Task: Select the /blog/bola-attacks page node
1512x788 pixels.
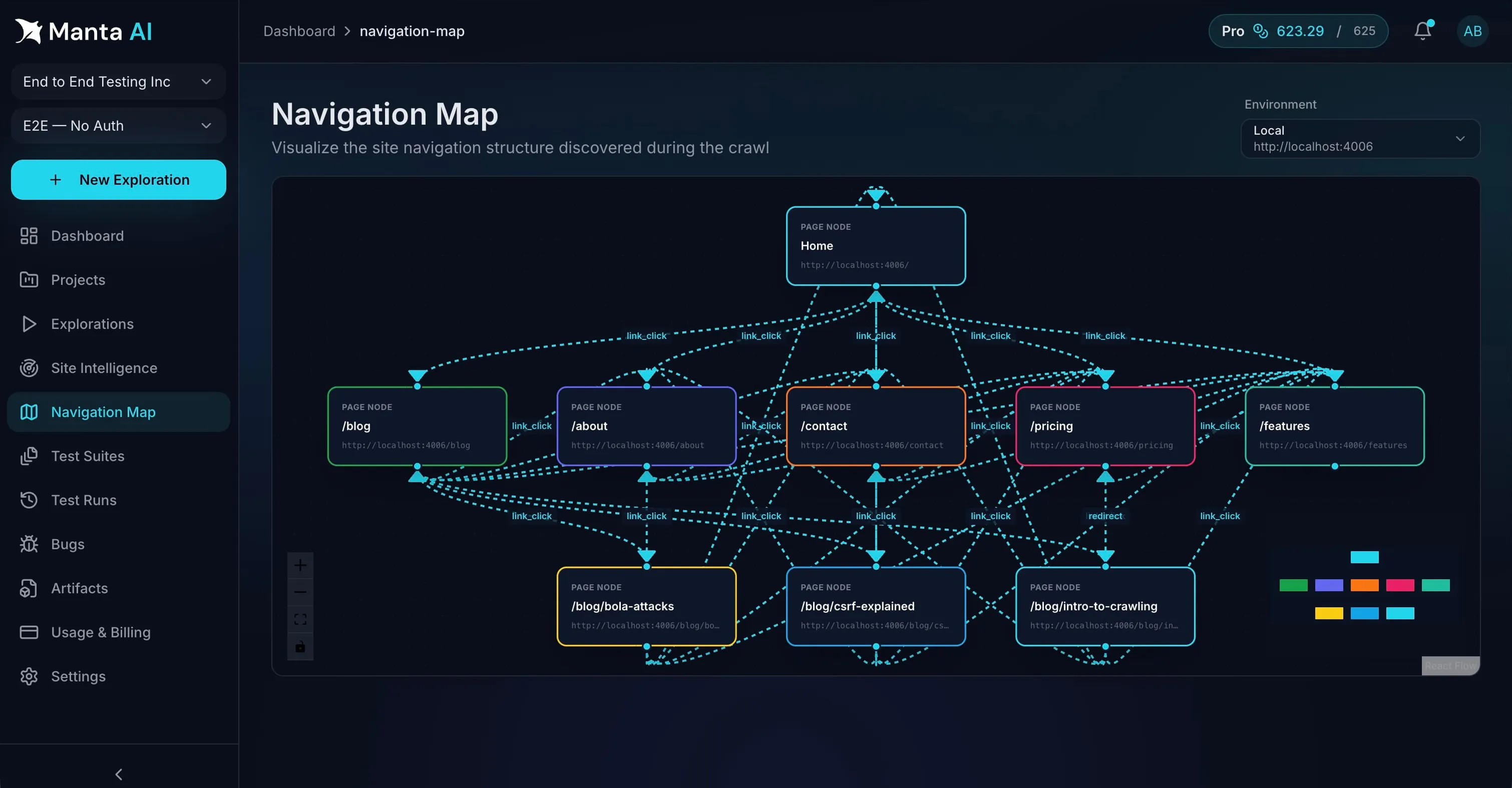Action: pos(646,606)
